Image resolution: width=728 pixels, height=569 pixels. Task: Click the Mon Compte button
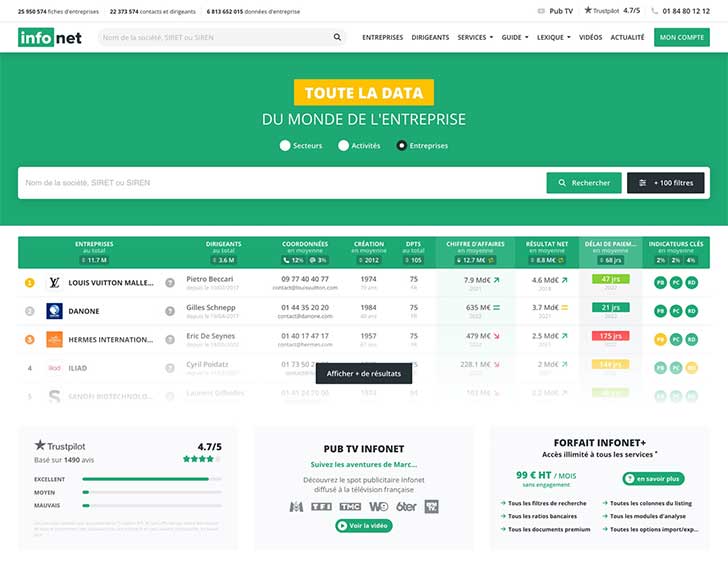(x=682, y=37)
